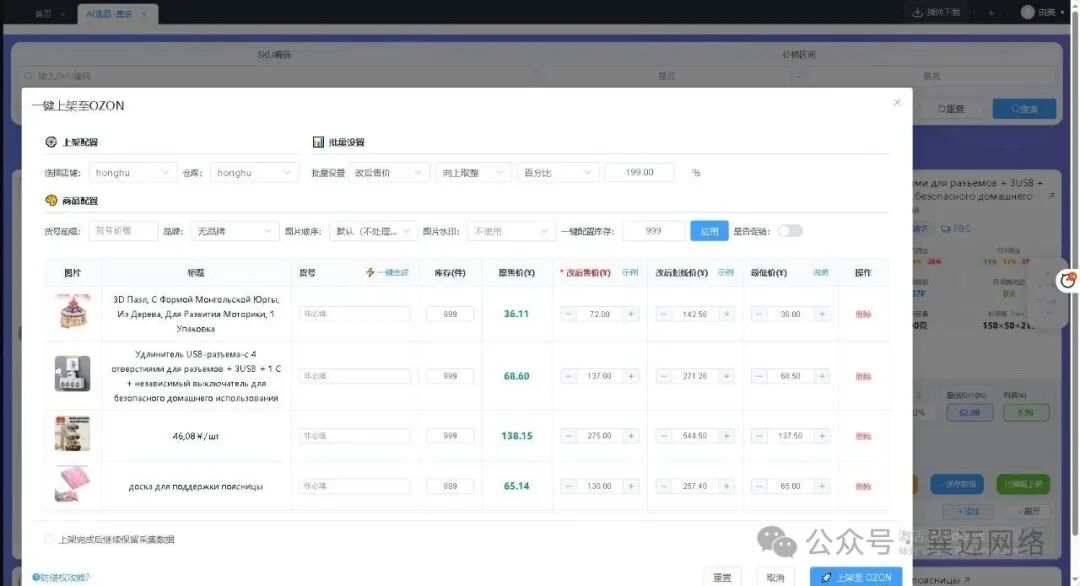This screenshot has width=1080, height=586.
Task: Decrease adjusted price 72.00 with minus
Action: (568, 314)
